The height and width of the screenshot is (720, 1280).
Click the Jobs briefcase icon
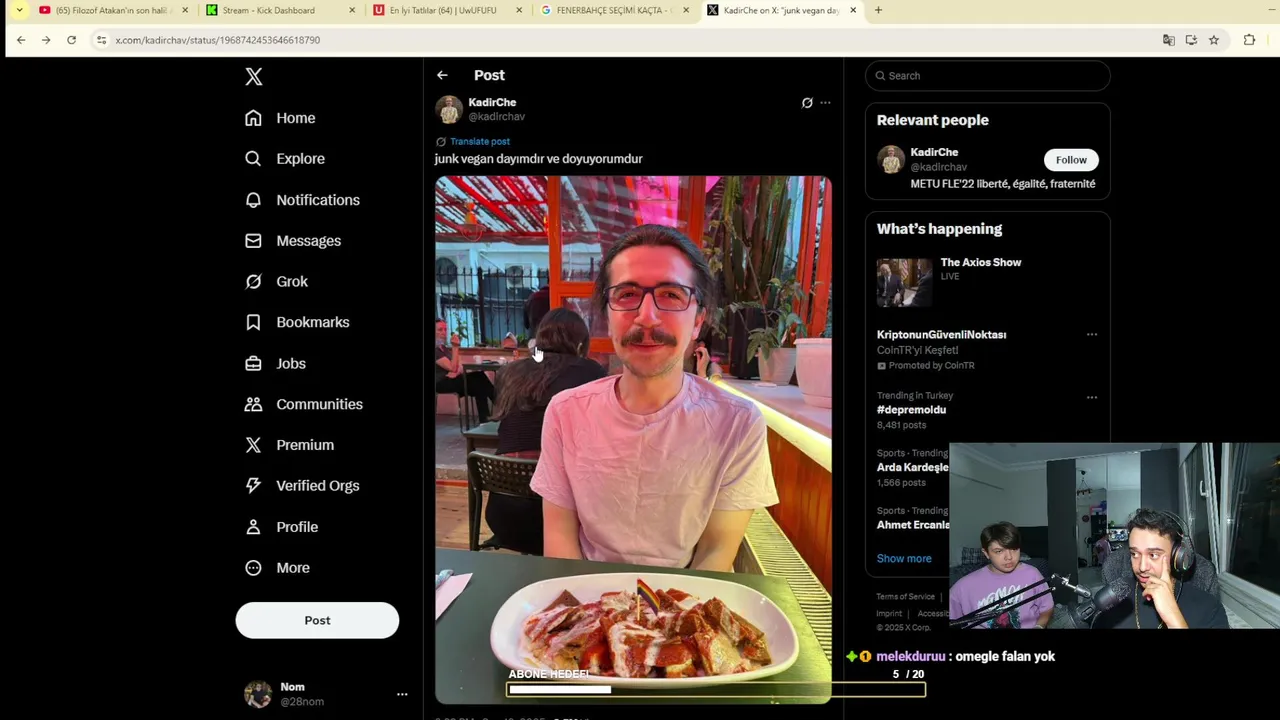pos(253,363)
